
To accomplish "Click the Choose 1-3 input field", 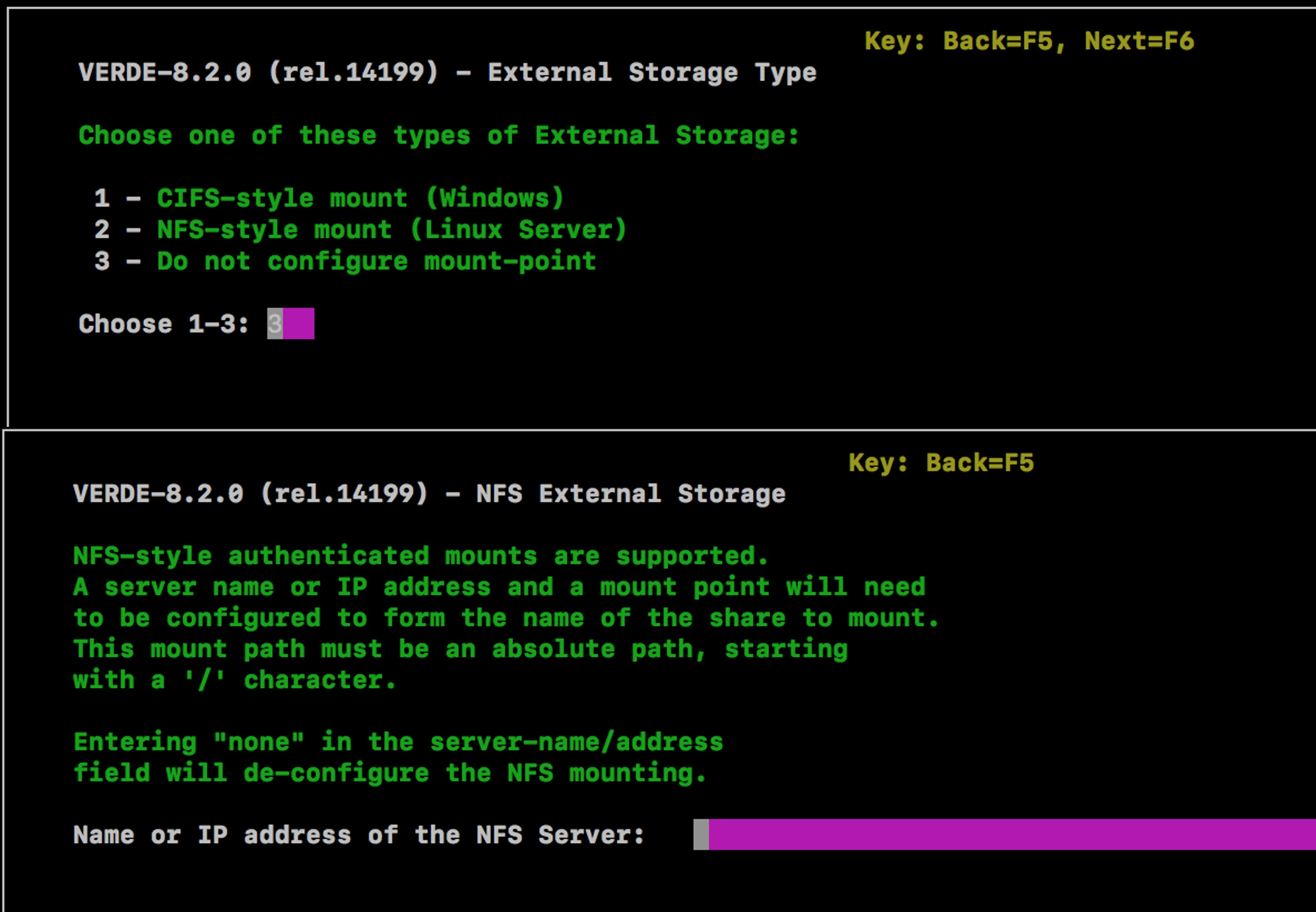I will tap(290, 323).
